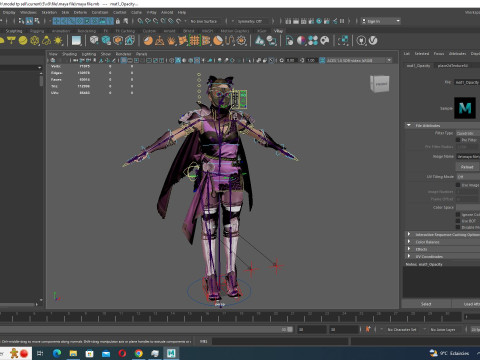Open Google Chrome from the taskbar
Viewport: 480px width, 360px height.
[139, 353]
